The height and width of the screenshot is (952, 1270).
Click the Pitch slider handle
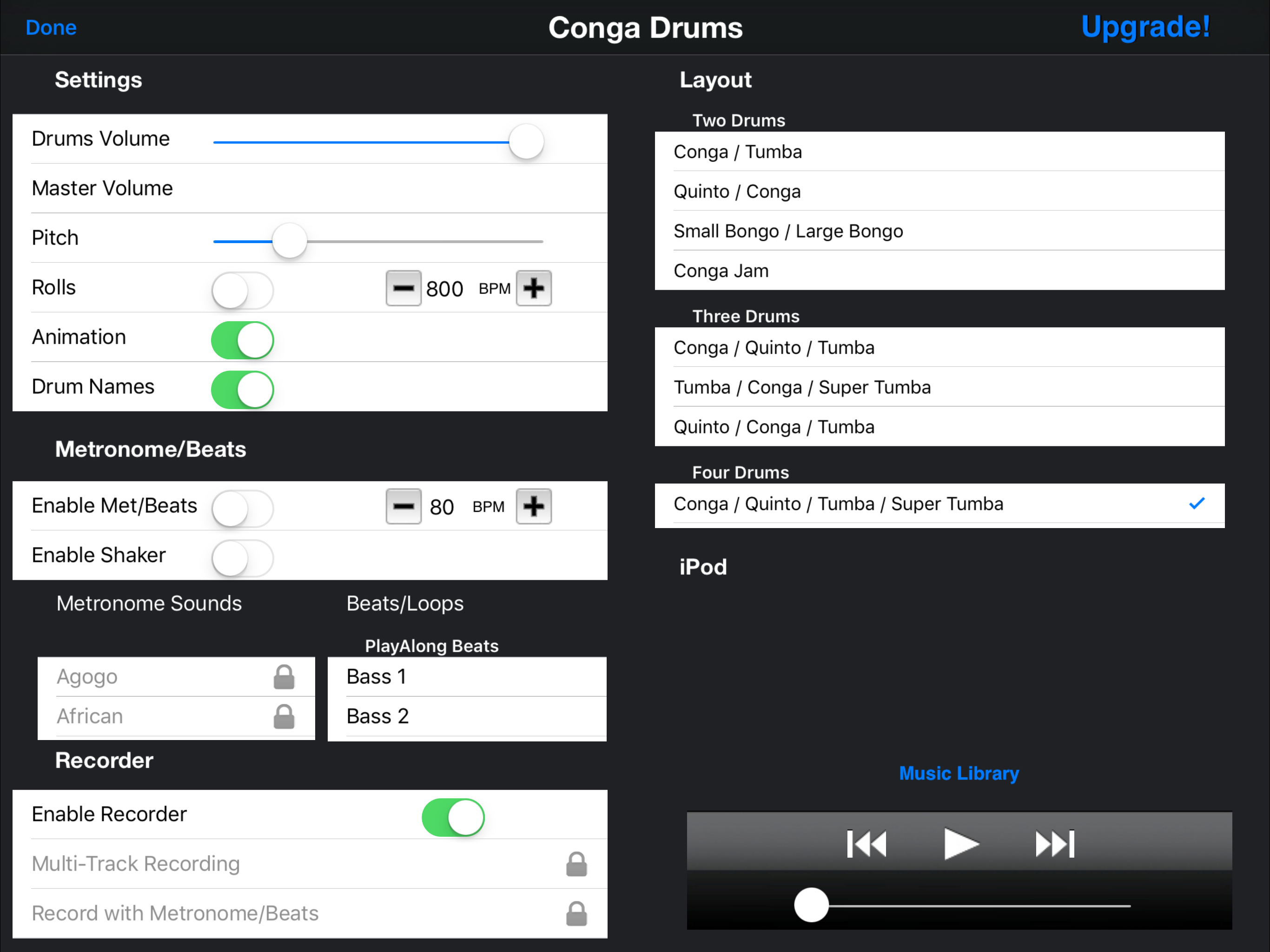tap(289, 241)
